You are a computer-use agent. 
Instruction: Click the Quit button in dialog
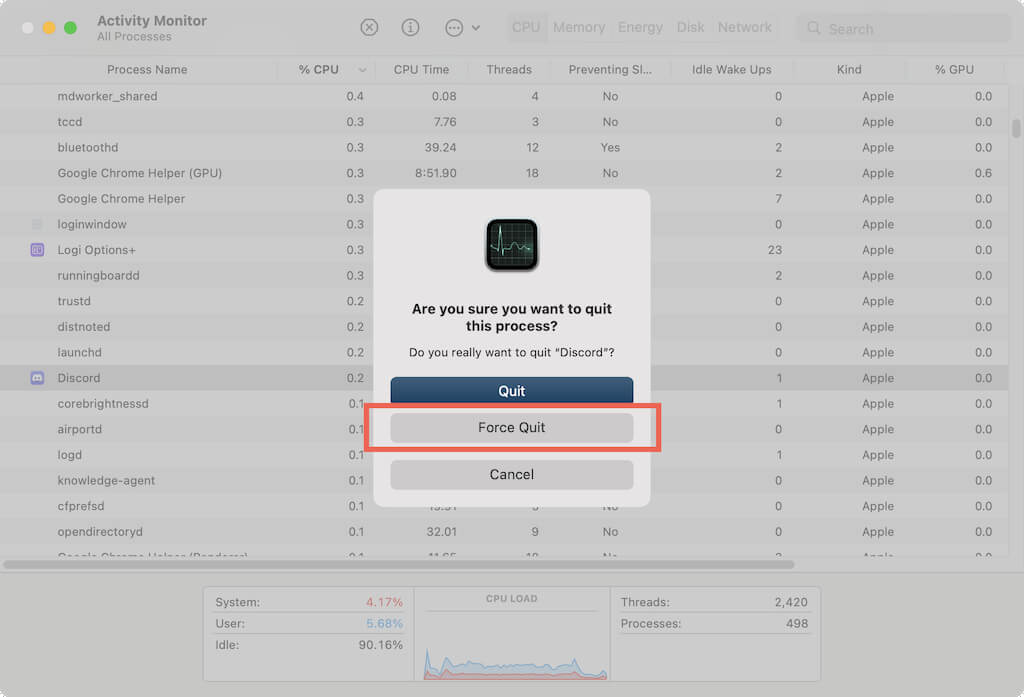pyautogui.click(x=511, y=391)
